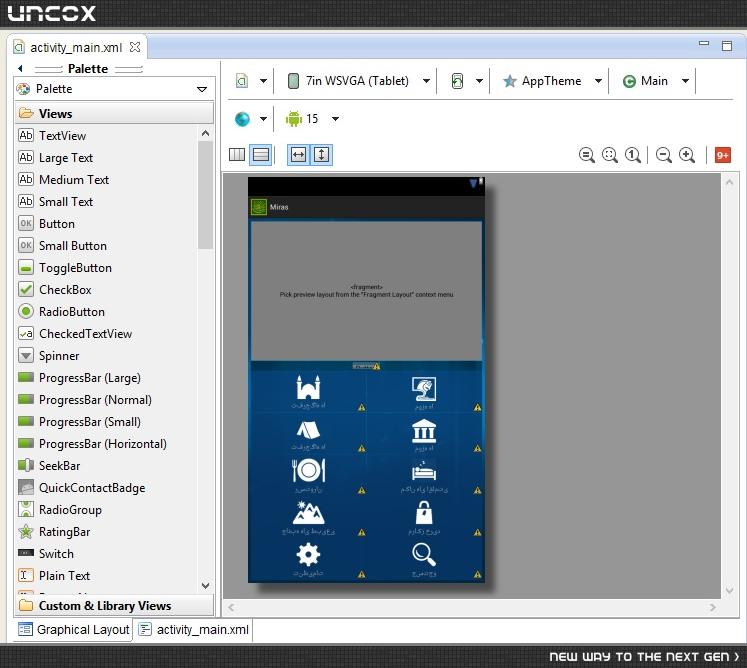Select the museum building icon in preview
Image resolution: width=747 pixels, height=668 pixels.
point(424,431)
